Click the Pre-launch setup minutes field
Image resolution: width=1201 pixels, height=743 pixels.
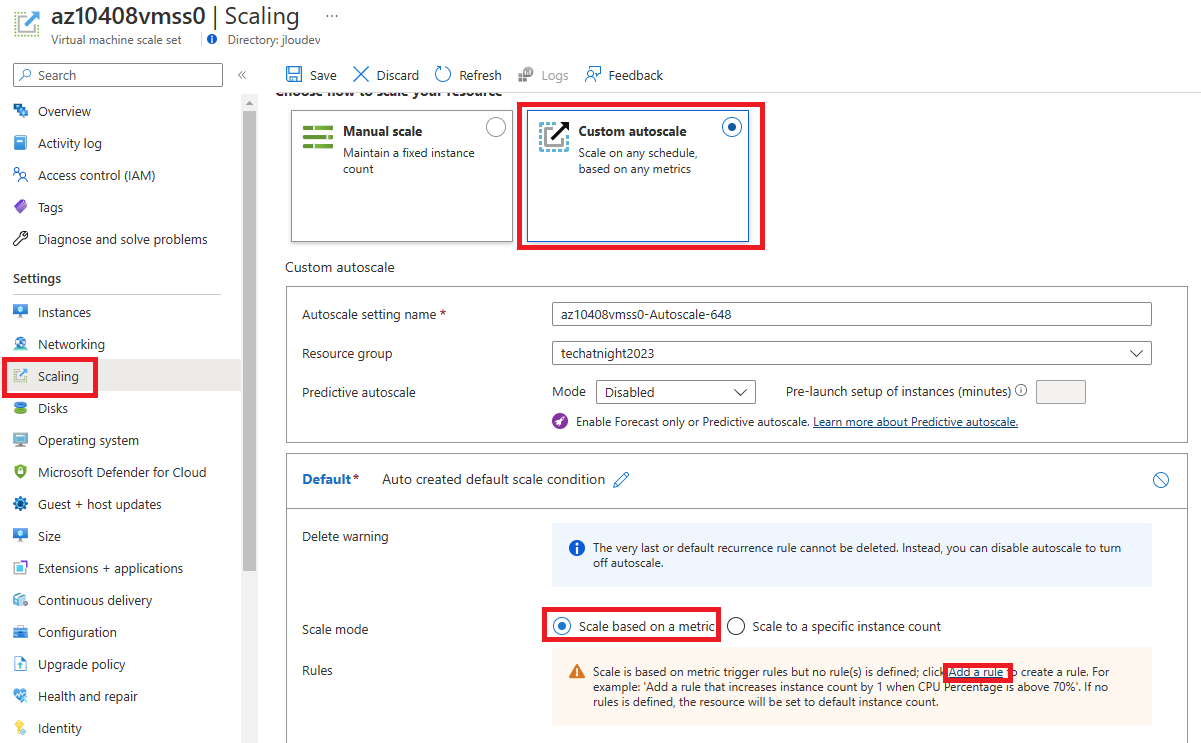pos(1061,392)
